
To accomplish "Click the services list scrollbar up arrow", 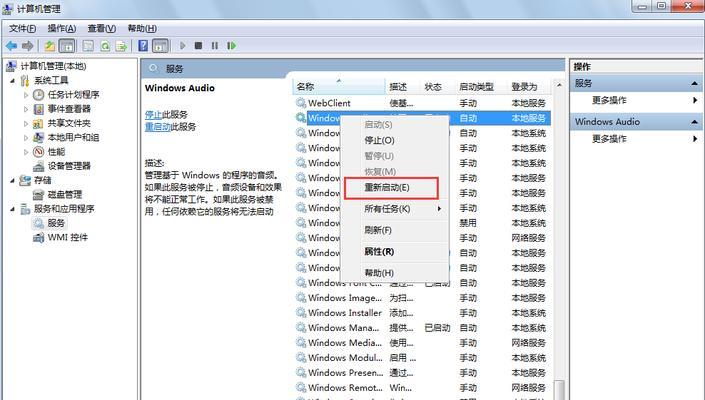I will [x=559, y=85].
